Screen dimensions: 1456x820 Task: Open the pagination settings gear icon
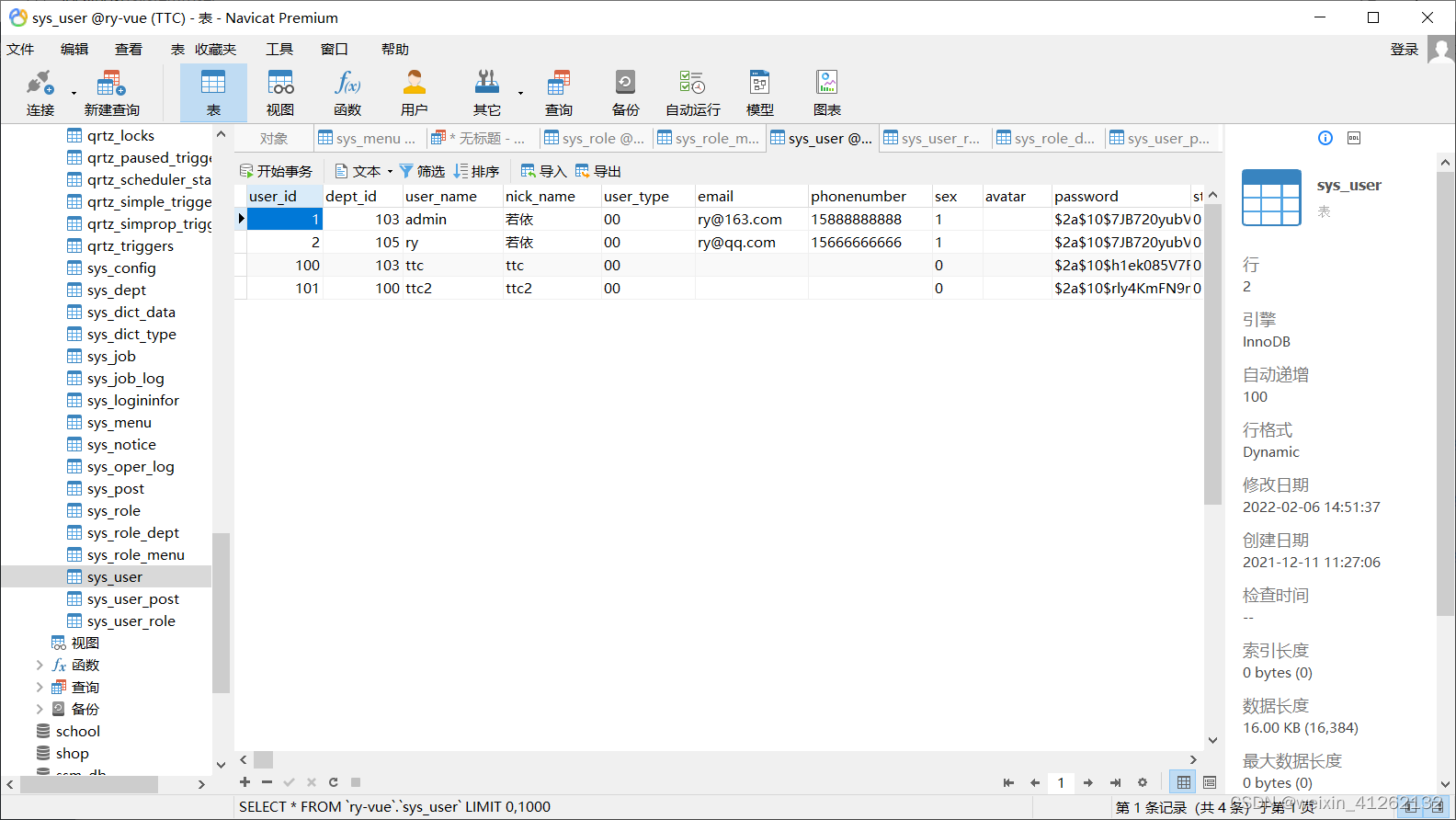coord(1143,782)
